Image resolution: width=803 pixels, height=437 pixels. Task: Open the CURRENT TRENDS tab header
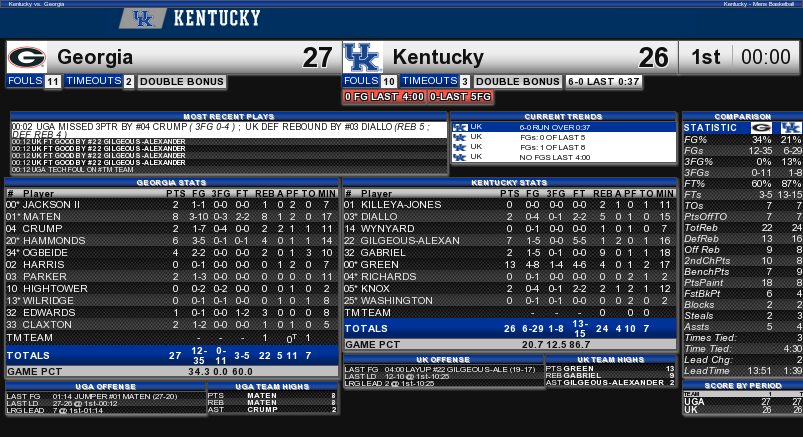point(563,116)
